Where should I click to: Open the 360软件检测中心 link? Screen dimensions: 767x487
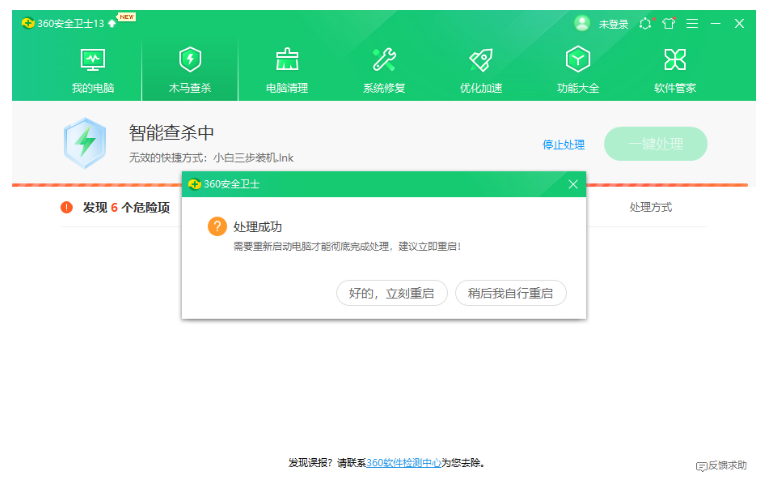coord(404,463)
